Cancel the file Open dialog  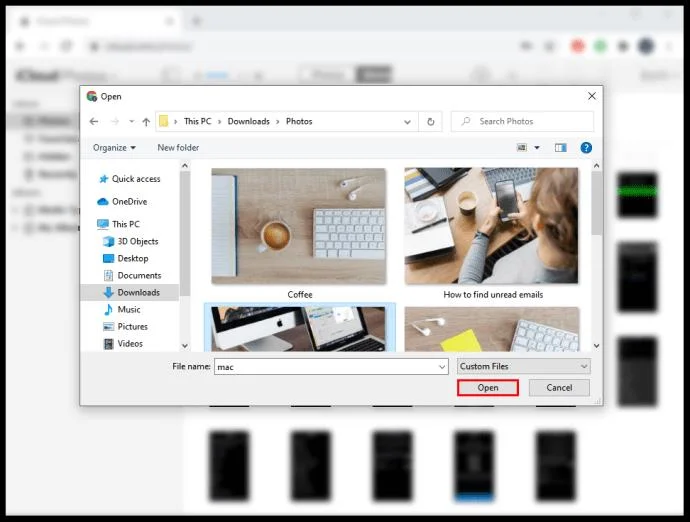click(x=559, y=388)
